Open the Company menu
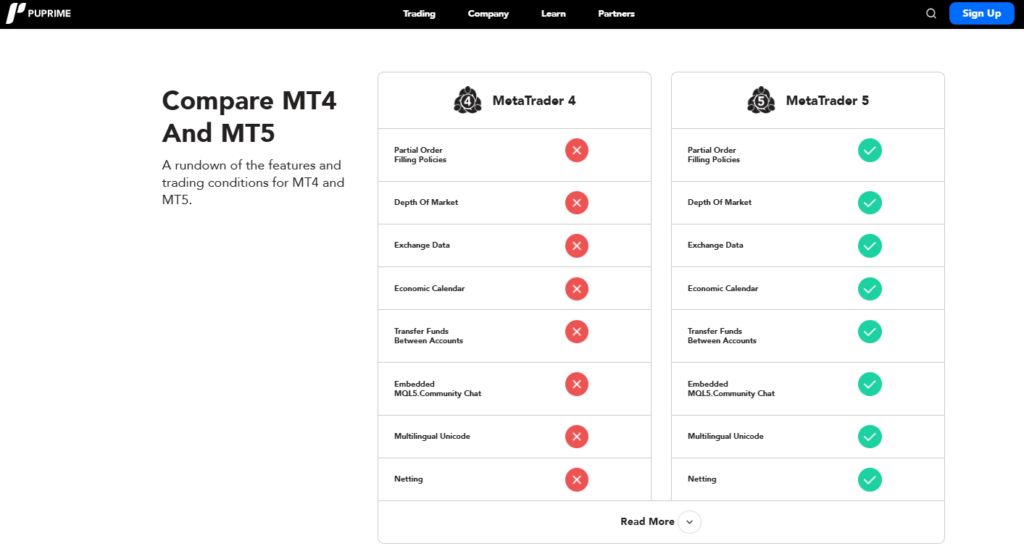 coord(488,14)
